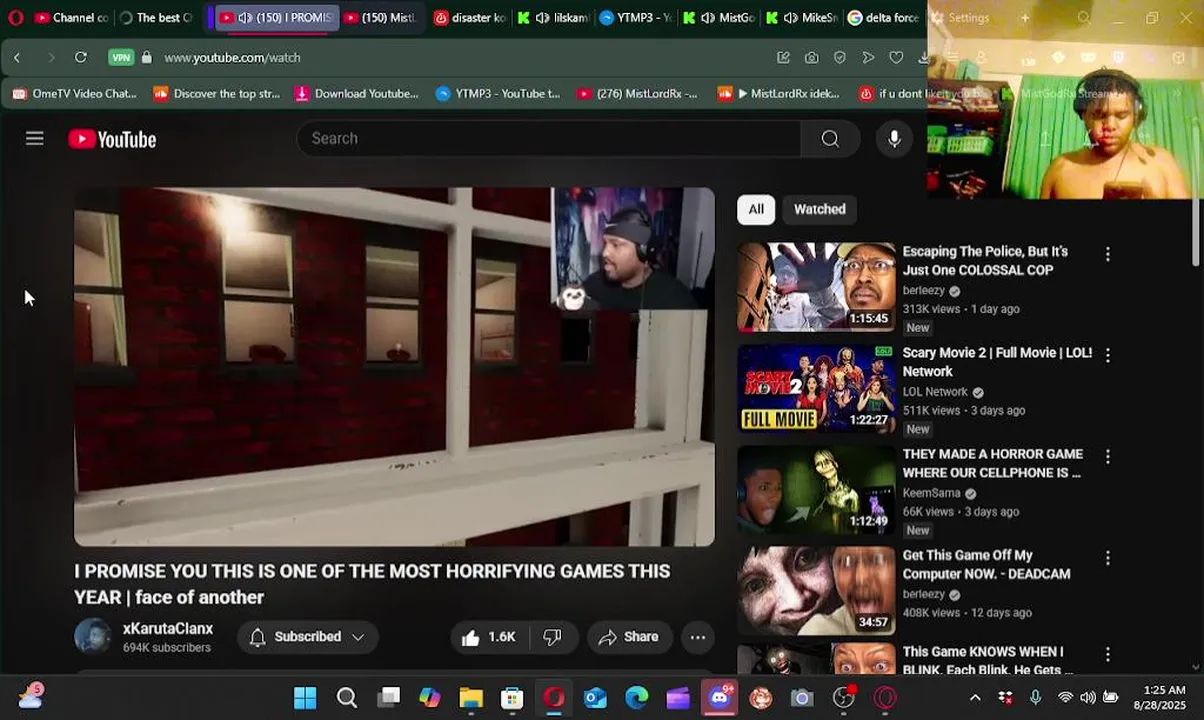Open the (276) MistLordRx bookmark
This screenshot has width=1204, height=720.
tap(638, 94)
